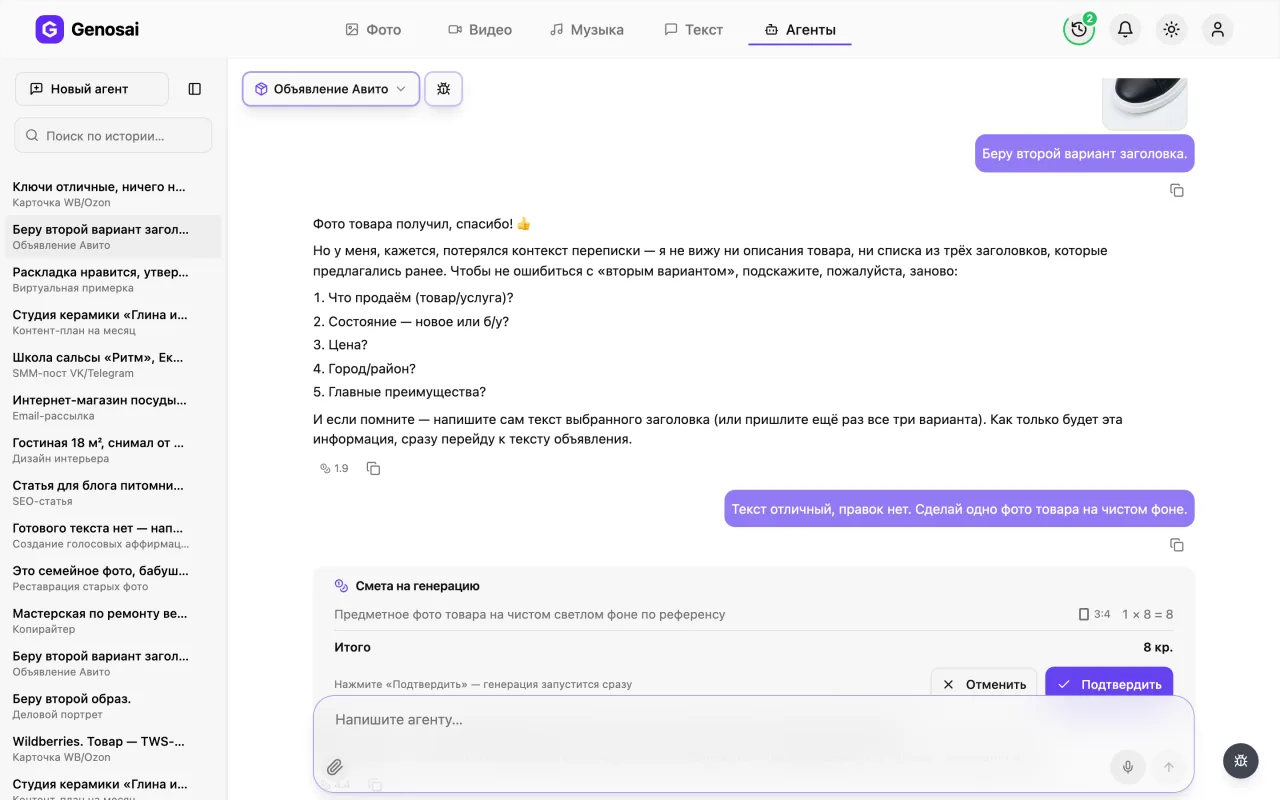
Task: Open the Видео tab
Action: click(480, 30)
